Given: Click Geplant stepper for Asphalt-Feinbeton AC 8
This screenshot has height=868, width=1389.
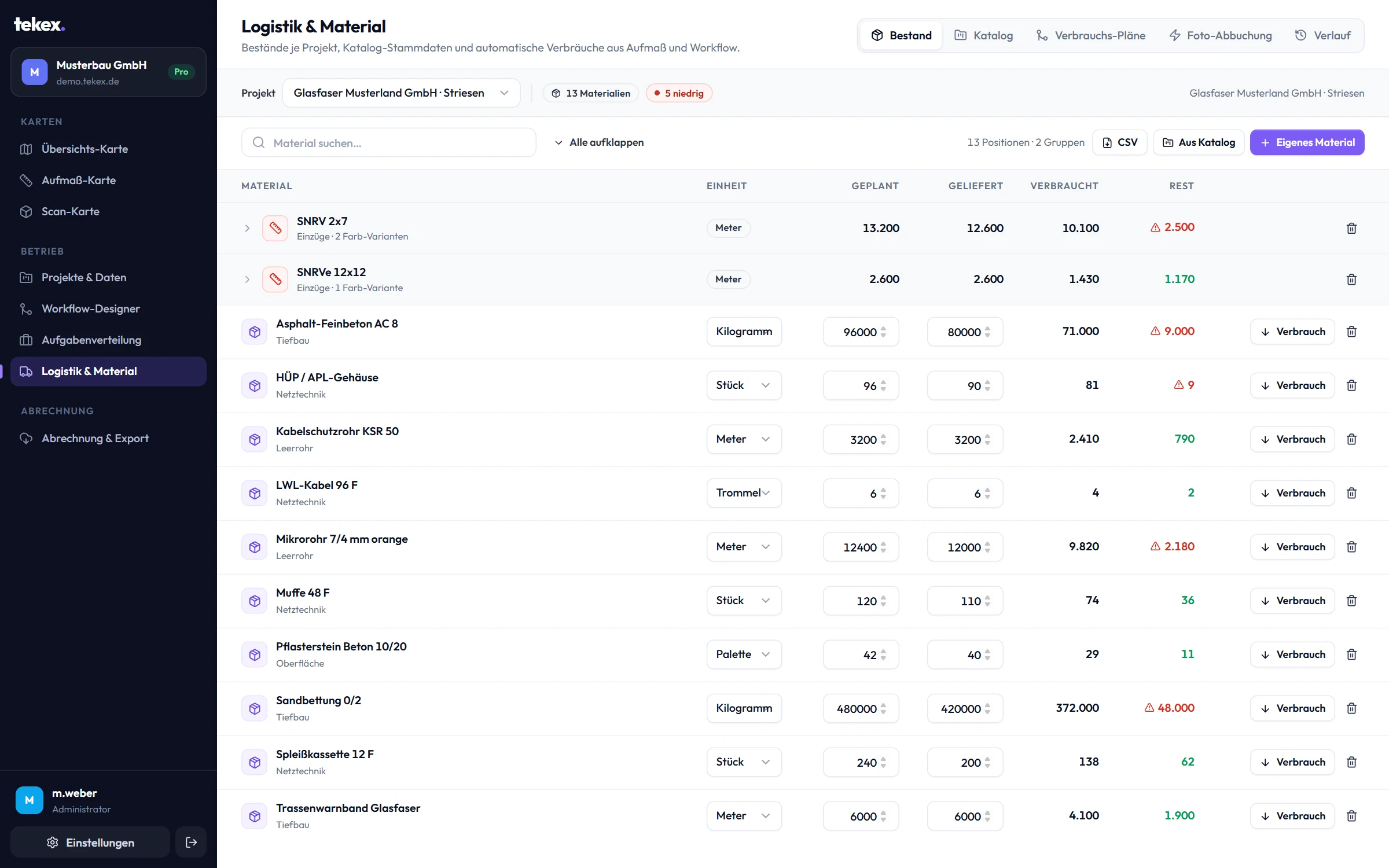Looking at the screenshot, I should point(883,332).
